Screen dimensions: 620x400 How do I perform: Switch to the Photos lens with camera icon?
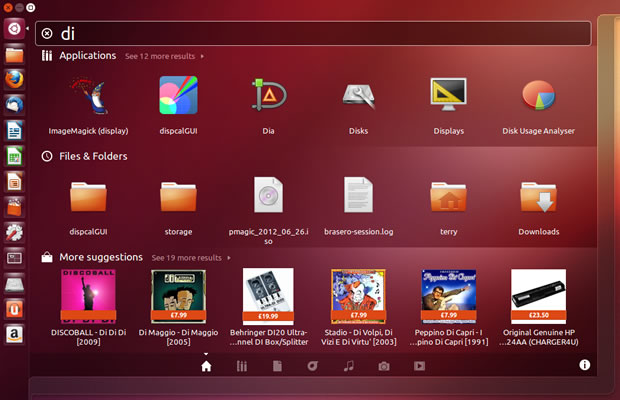point(384,366)
